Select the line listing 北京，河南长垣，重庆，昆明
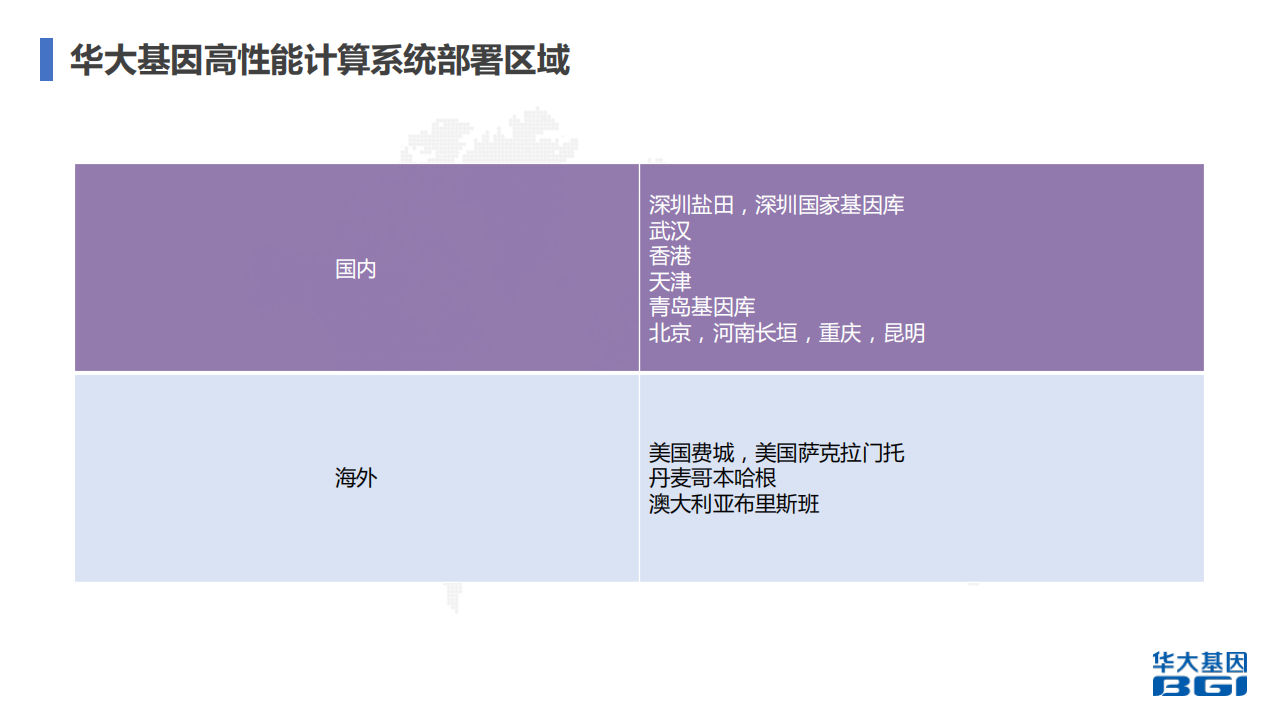 click(x=788, y=332)
